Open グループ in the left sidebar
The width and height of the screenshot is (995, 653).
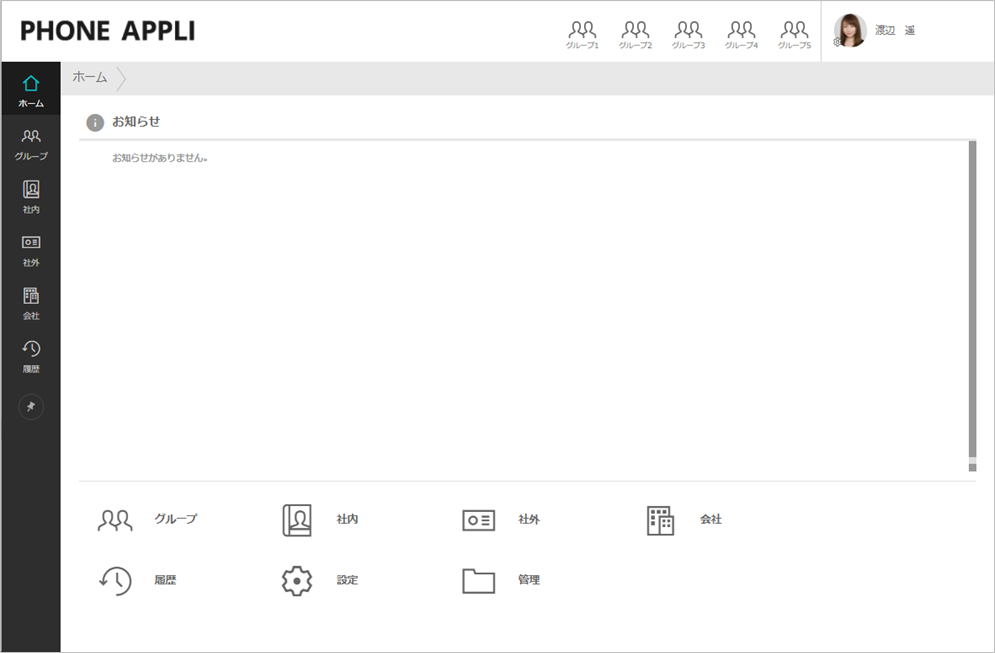tap(31, 143)
